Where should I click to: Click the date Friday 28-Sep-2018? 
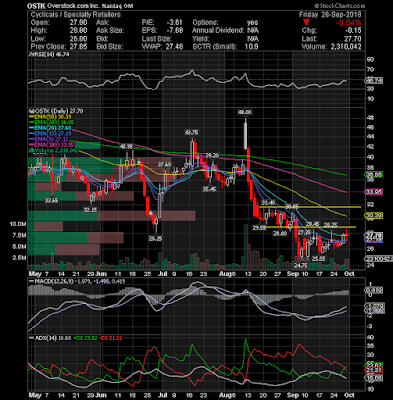tap(330, 15)
